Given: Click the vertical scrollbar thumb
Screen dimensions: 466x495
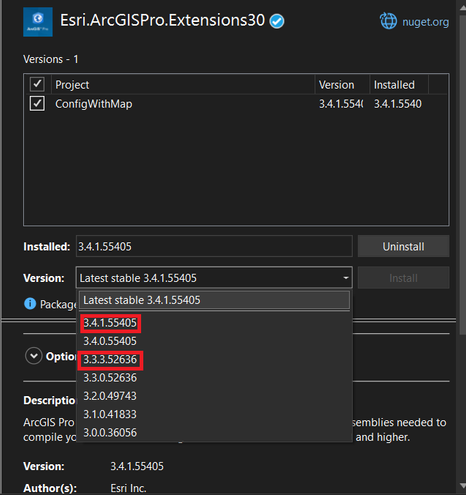Looking at the screenshot, I should (462, 174).
